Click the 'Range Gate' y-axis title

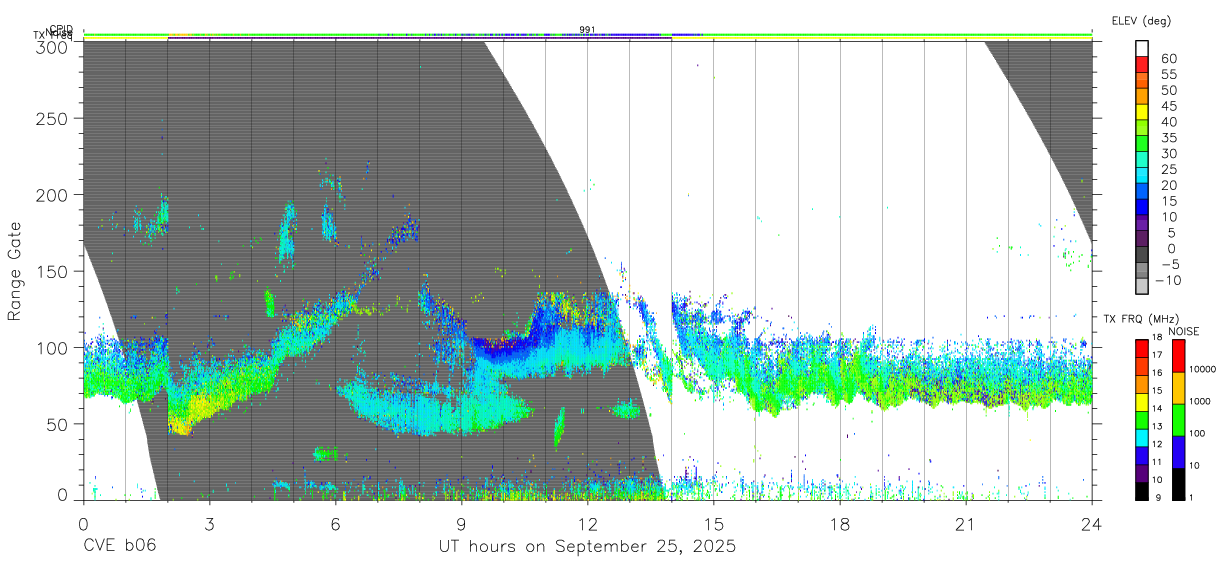pos(16,272)
